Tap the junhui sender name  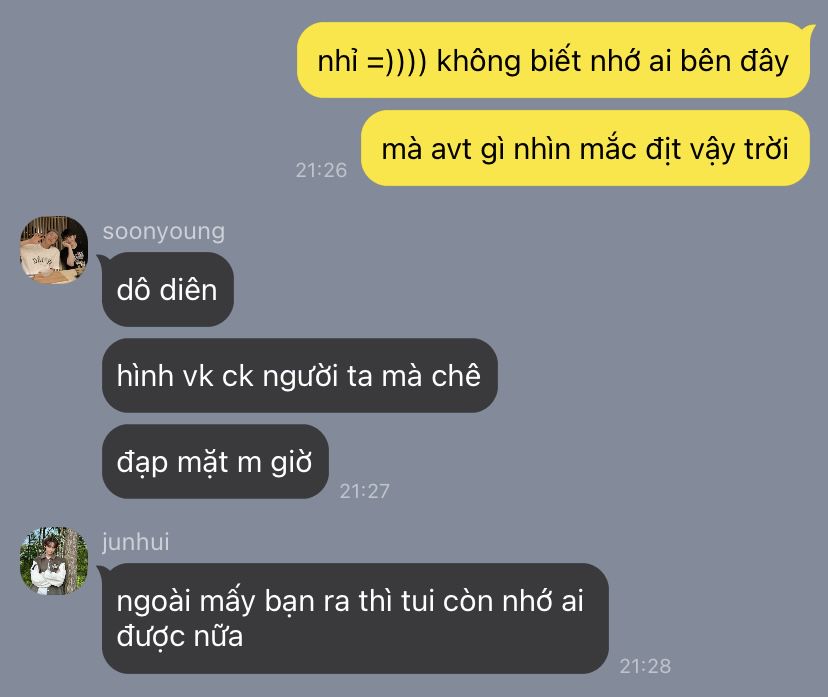click(136, 542)
